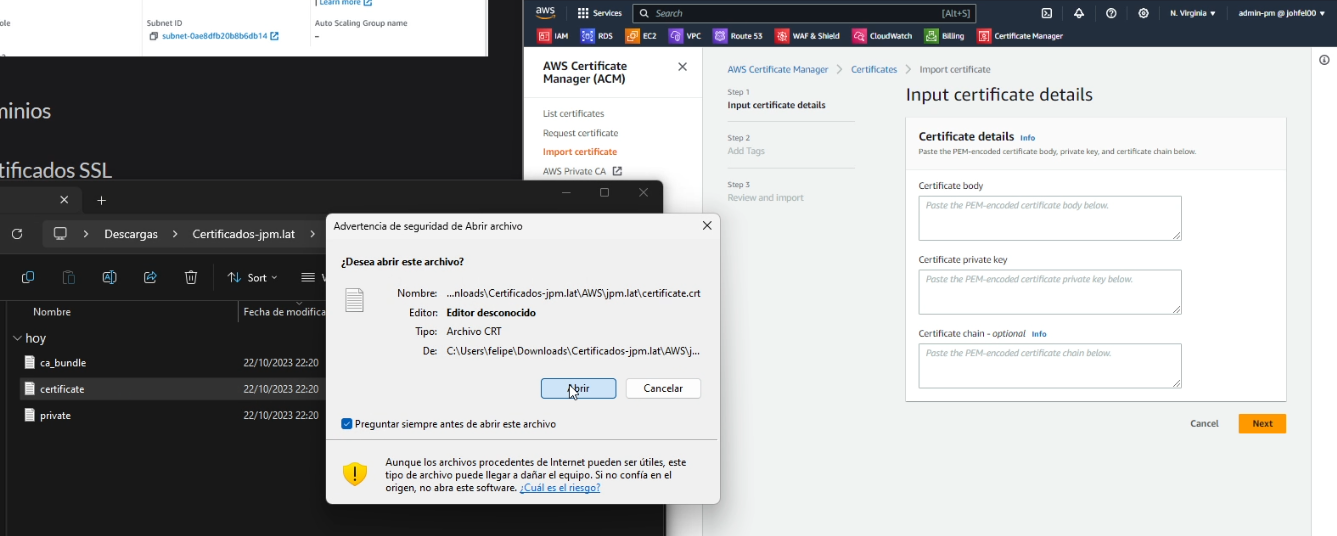Click Paste icon in File Explorer toolbar
The image size is (1337, 536).
(x=69, y=277)
